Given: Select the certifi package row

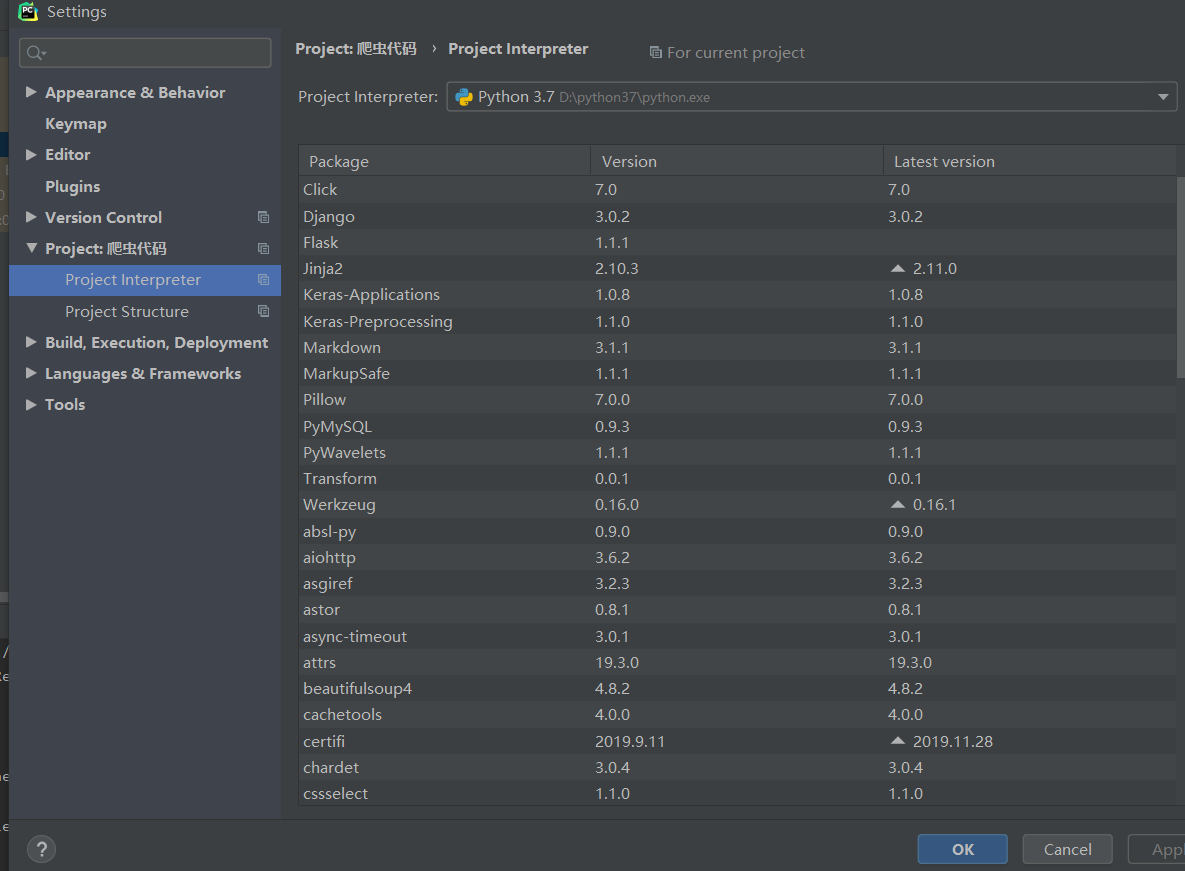Looking at the screenshot, I should coord(738,741).
